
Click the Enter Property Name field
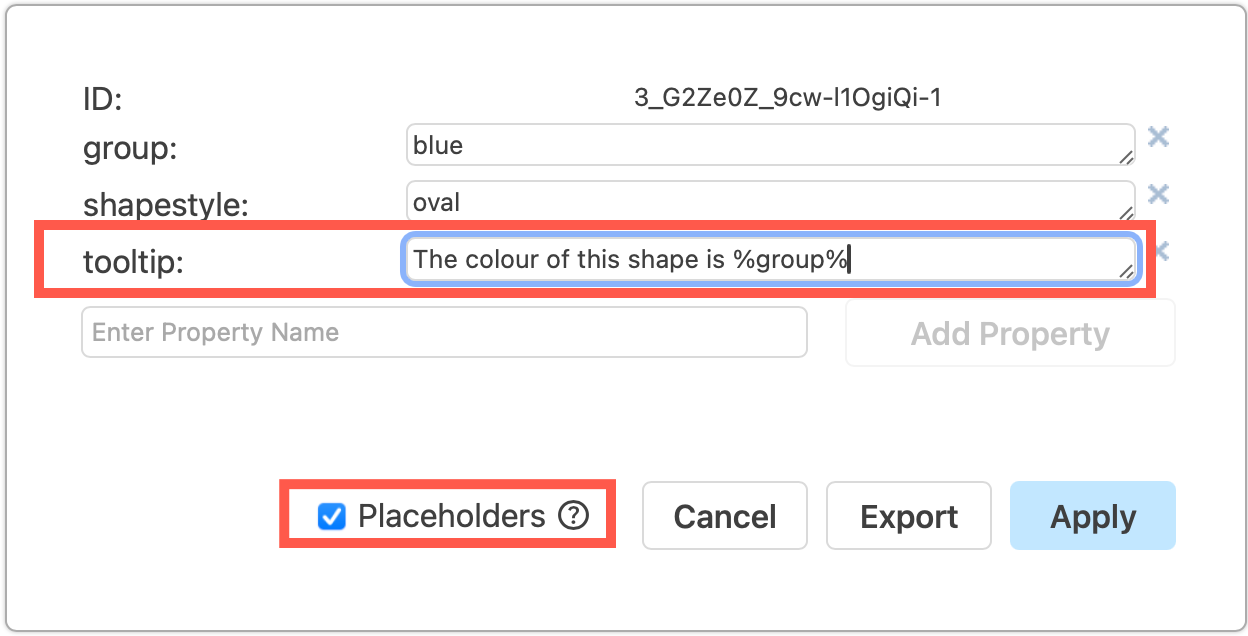coord(444,332)
